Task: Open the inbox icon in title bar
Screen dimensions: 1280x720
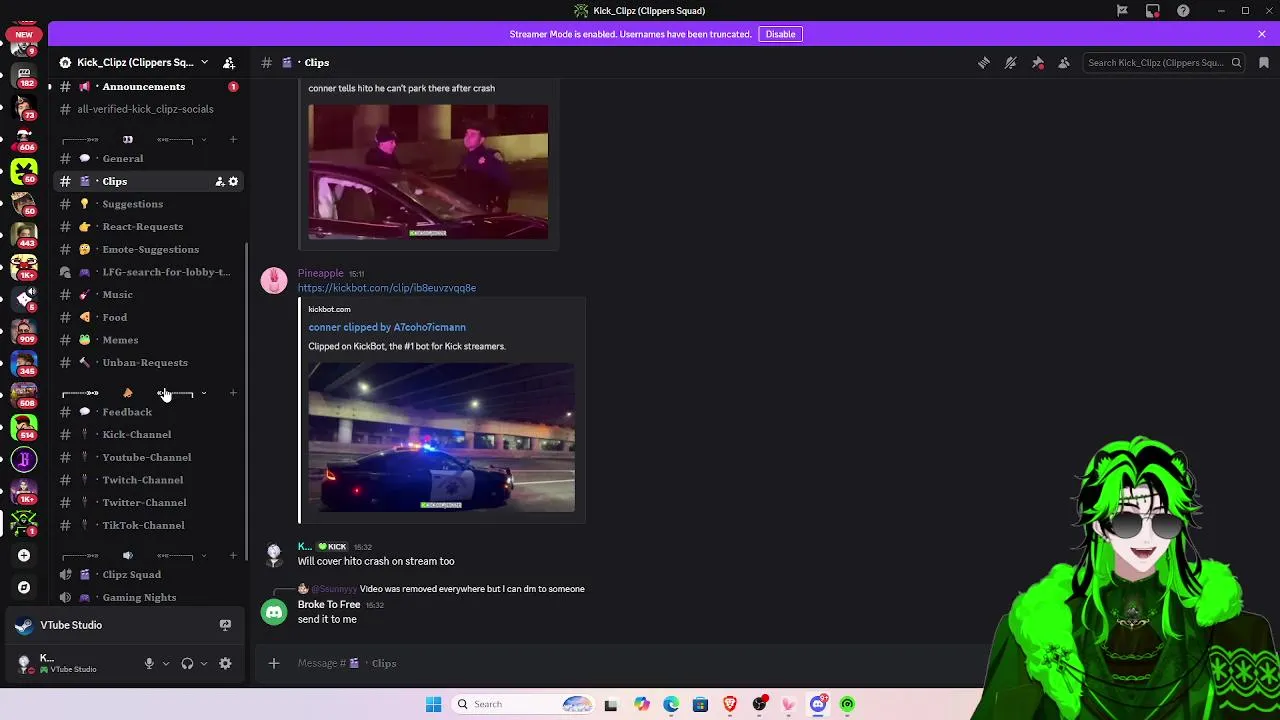Action: click(1153, 11)
